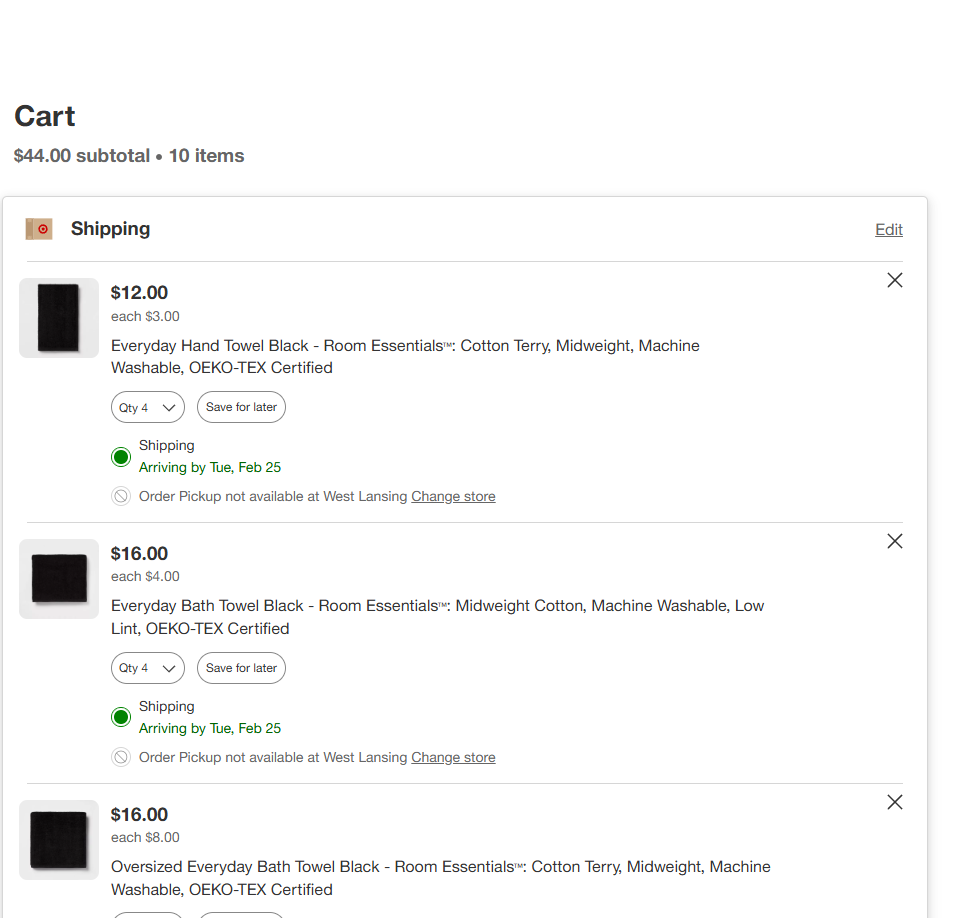The height and width of the screenshot is (918, 965).
Task: Remove the Everyday Bath Towel item
Action: tap(894, 541)
